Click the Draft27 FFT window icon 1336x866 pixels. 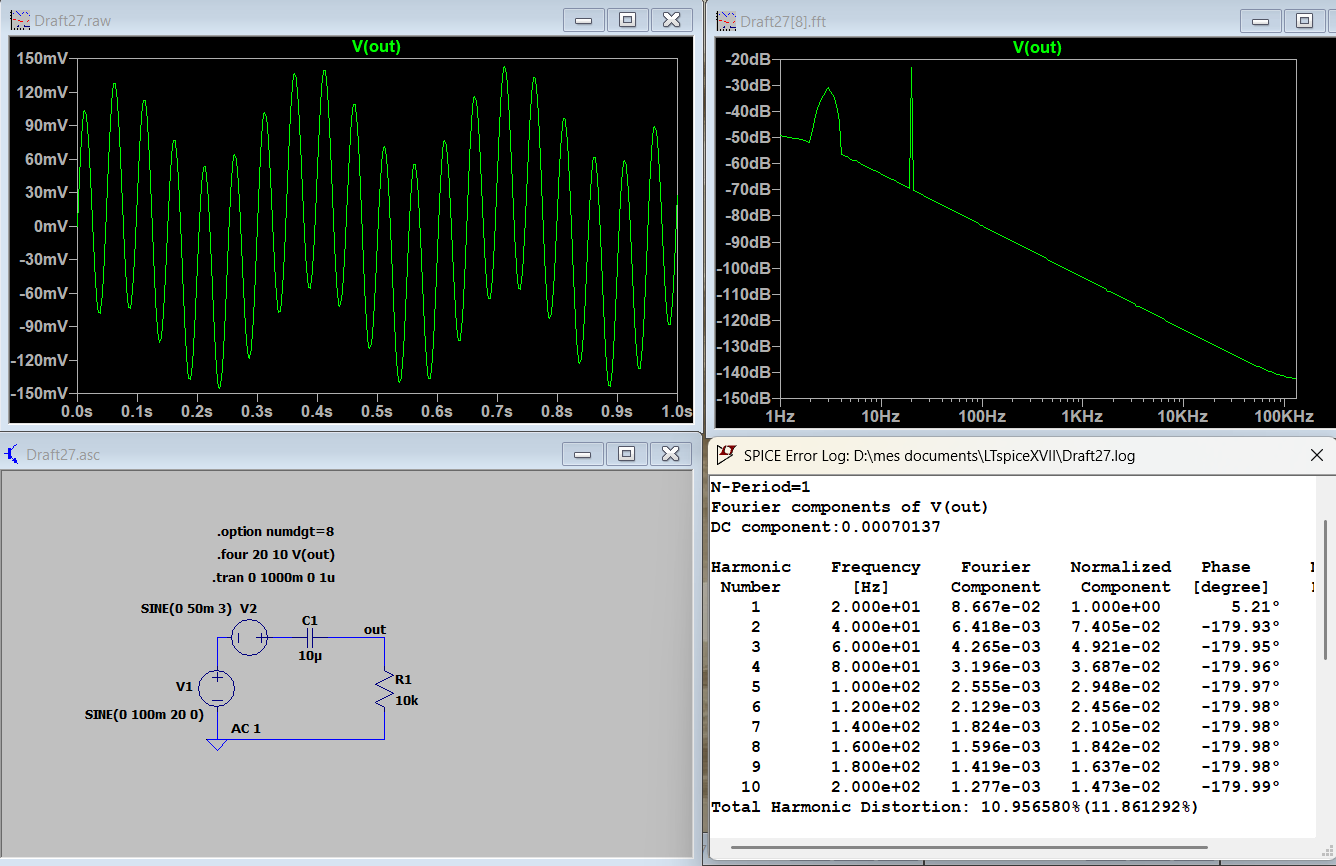[725, 21]
